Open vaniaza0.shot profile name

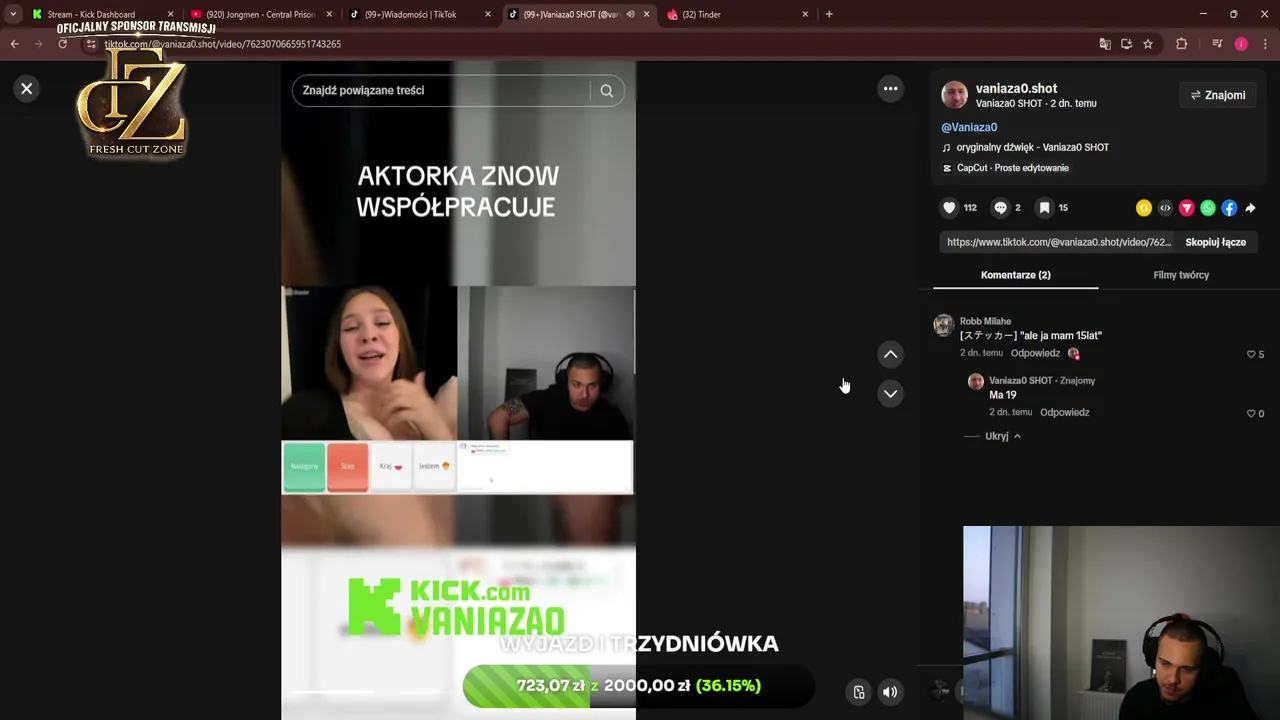[x=1016, y=88]
